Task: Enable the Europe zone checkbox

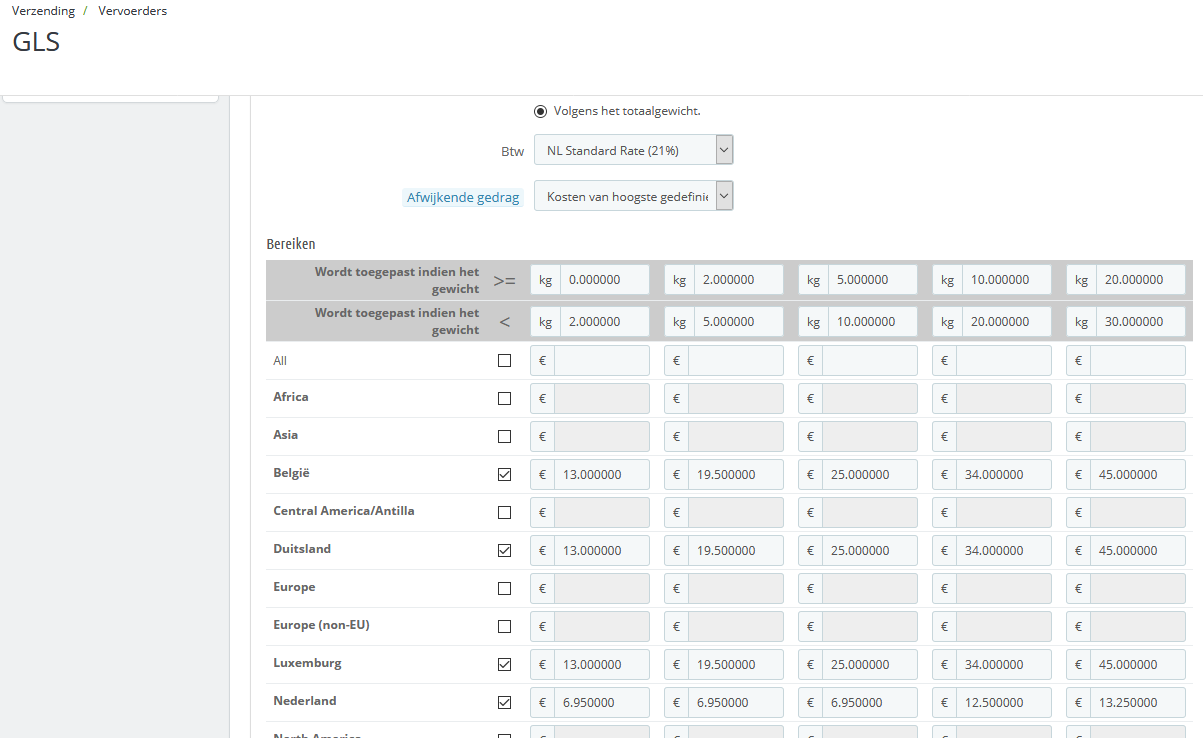Action: click(x=504, y=589)
